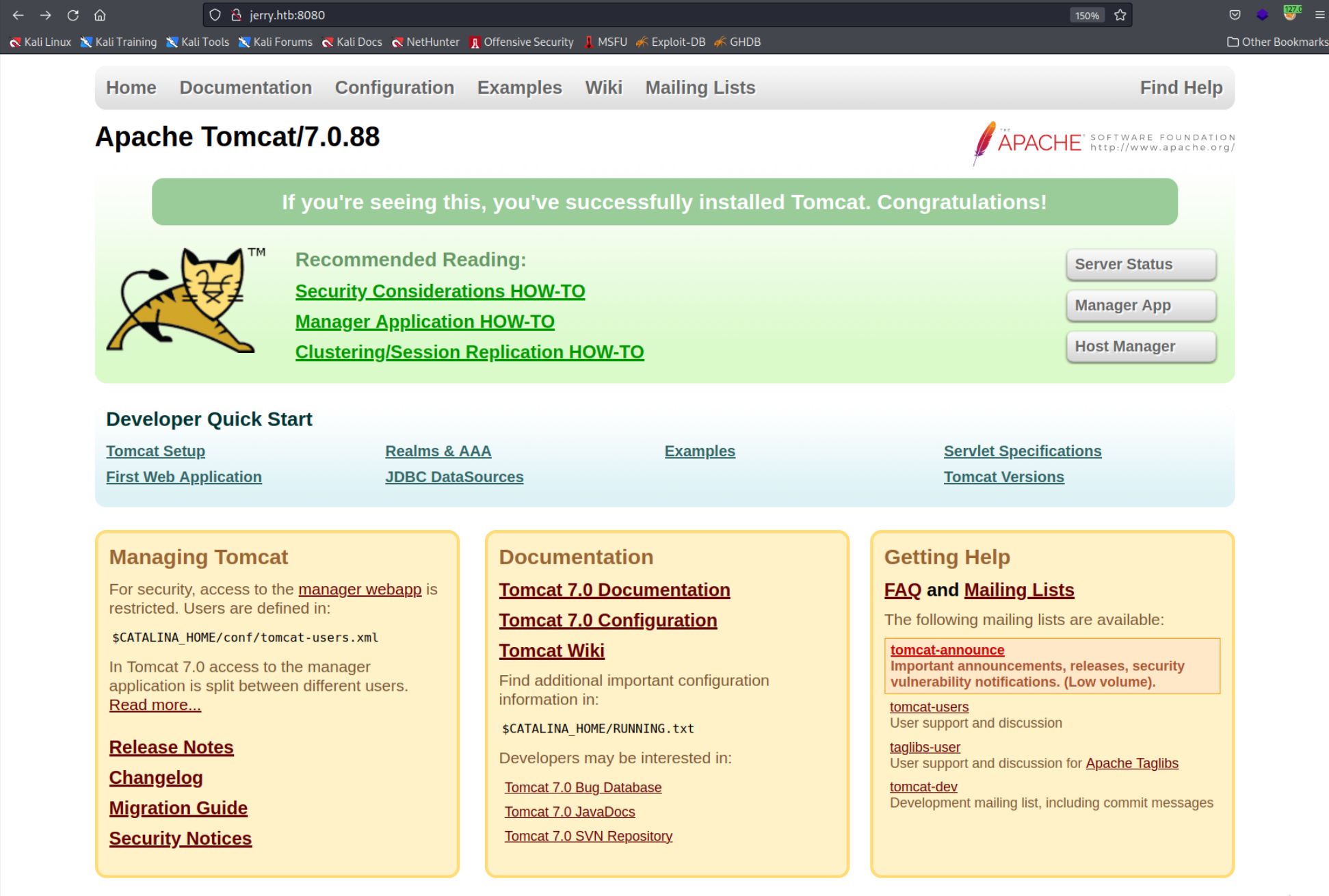
Task: Click the Manager App button
Action: point(1141,305)
